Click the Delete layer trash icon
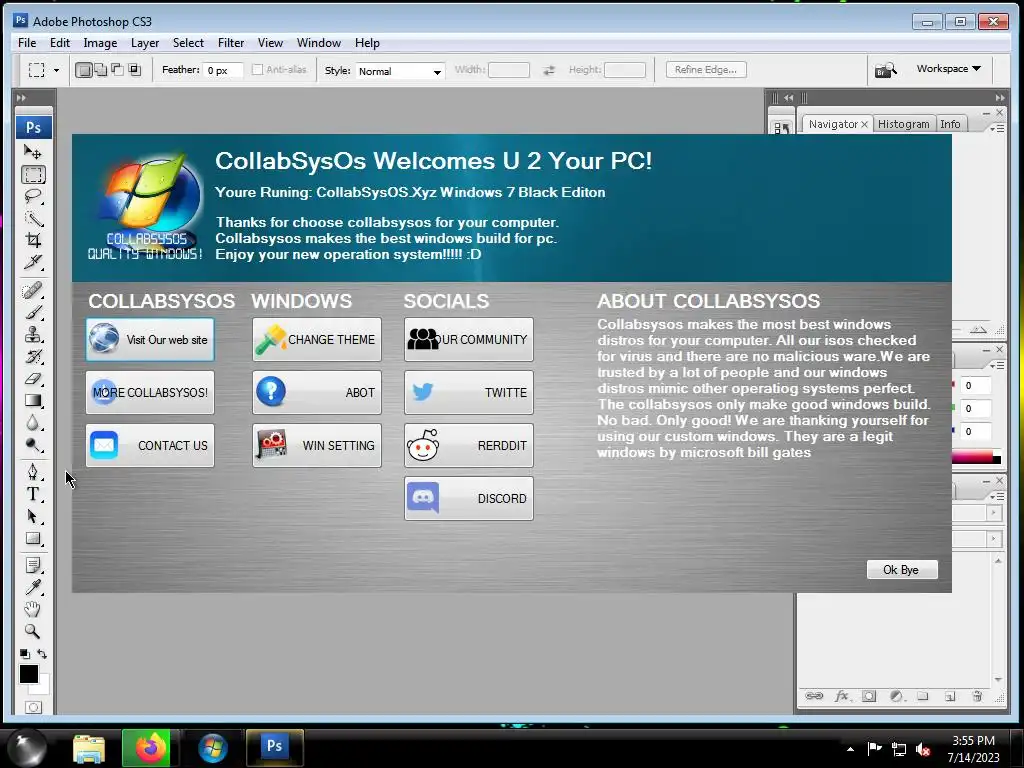This screenshot has height=768, width=1024. (978, 696)
